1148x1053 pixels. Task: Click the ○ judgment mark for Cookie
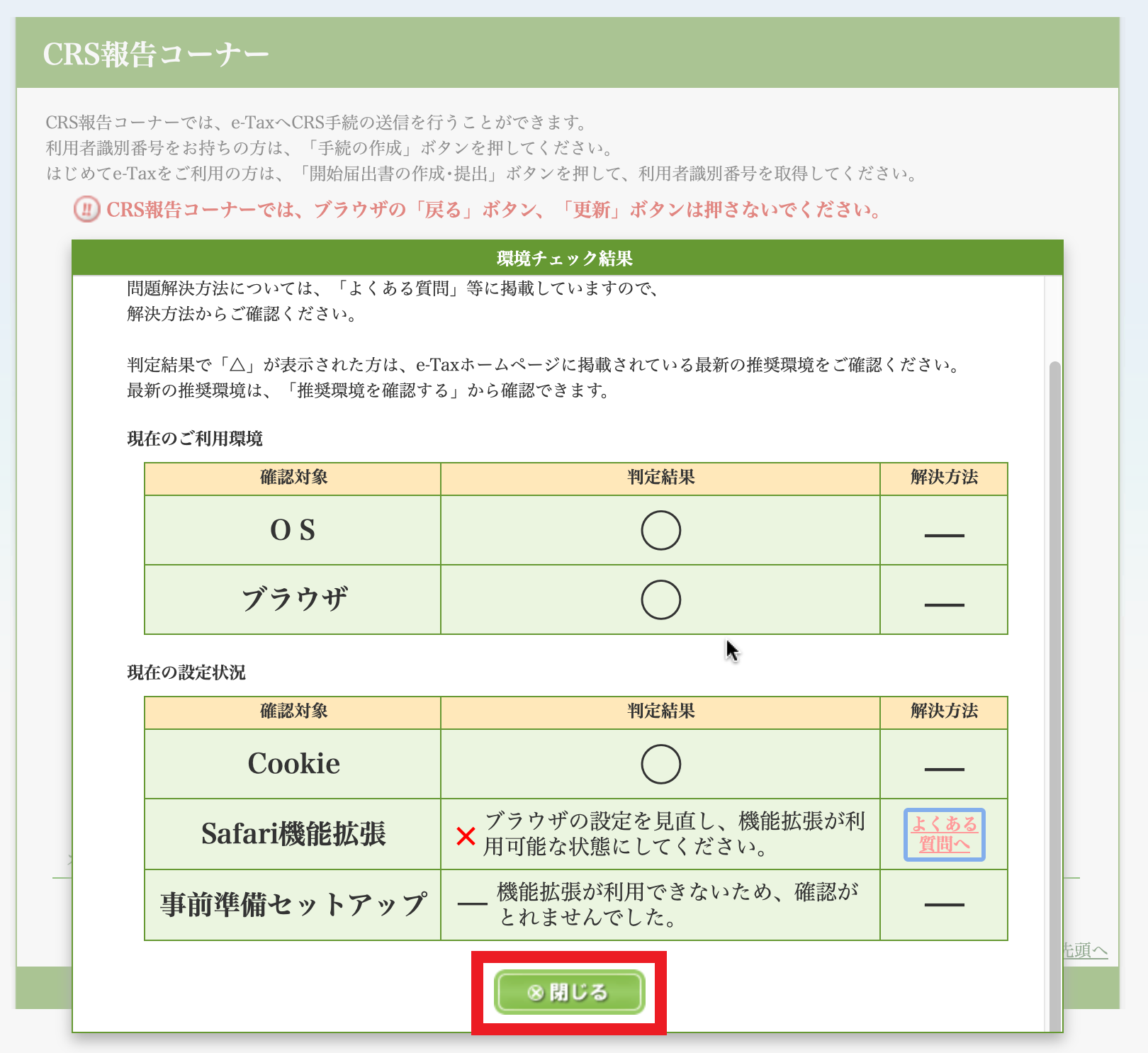coord(660,763)
